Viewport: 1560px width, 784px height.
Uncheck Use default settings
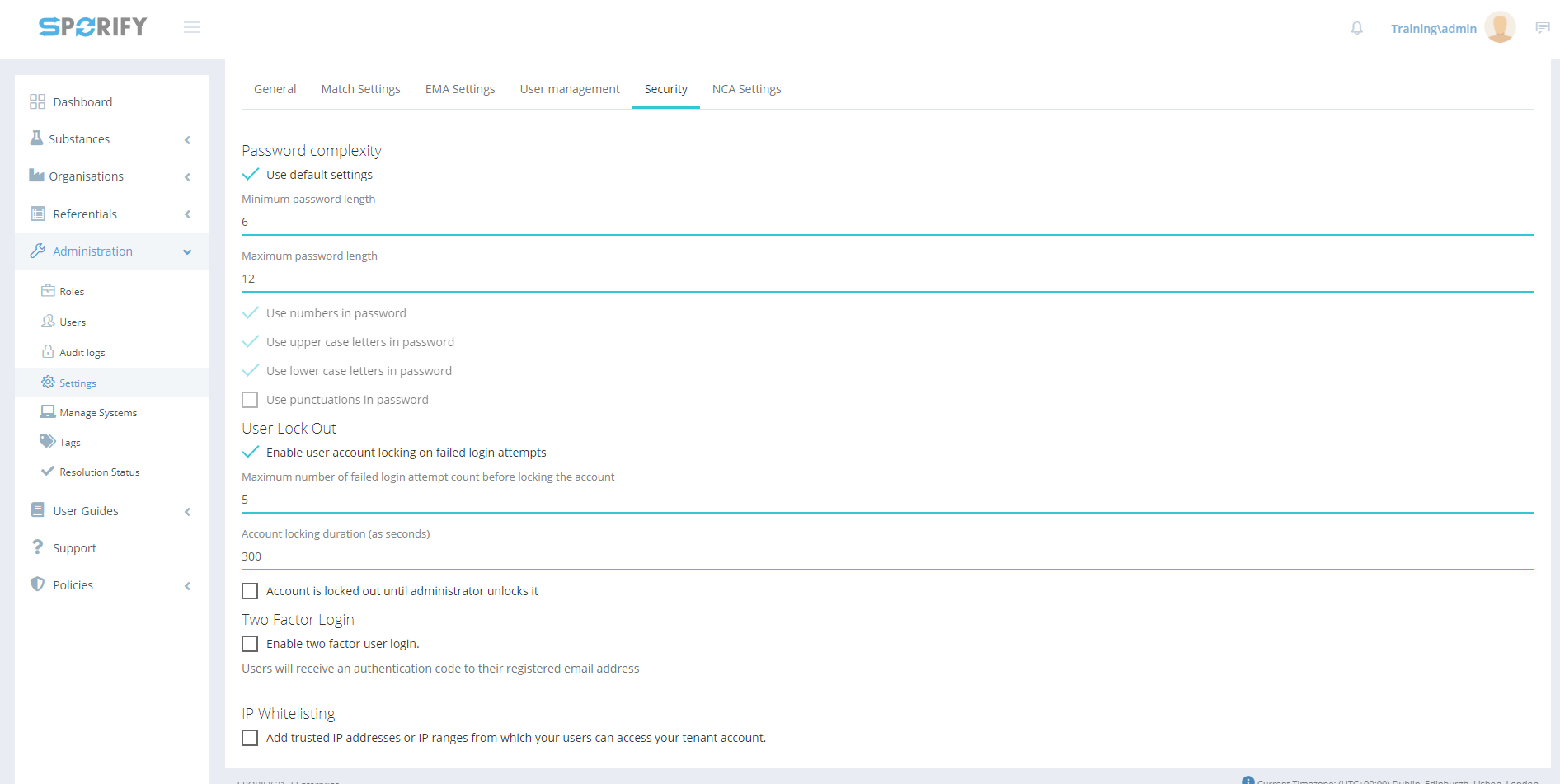(251, 175)
